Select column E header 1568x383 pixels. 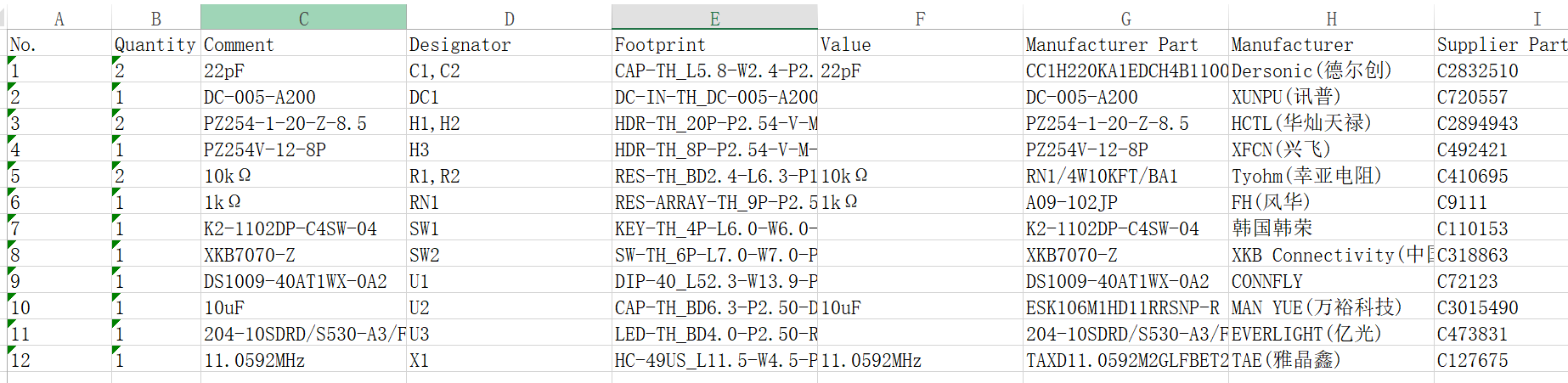(714, 19)
